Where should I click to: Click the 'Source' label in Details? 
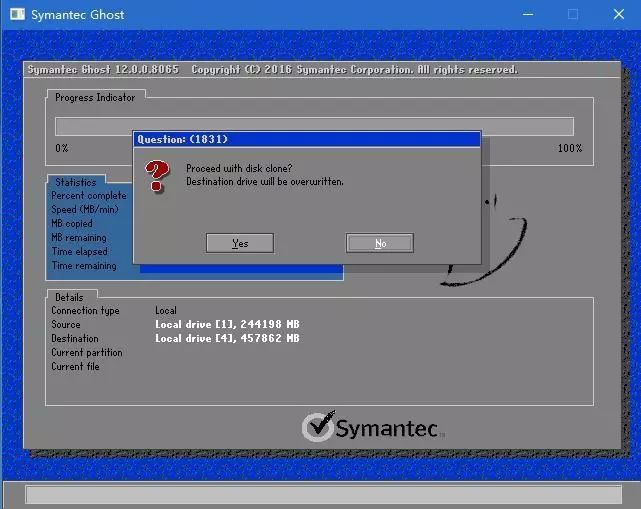(66, 324)
